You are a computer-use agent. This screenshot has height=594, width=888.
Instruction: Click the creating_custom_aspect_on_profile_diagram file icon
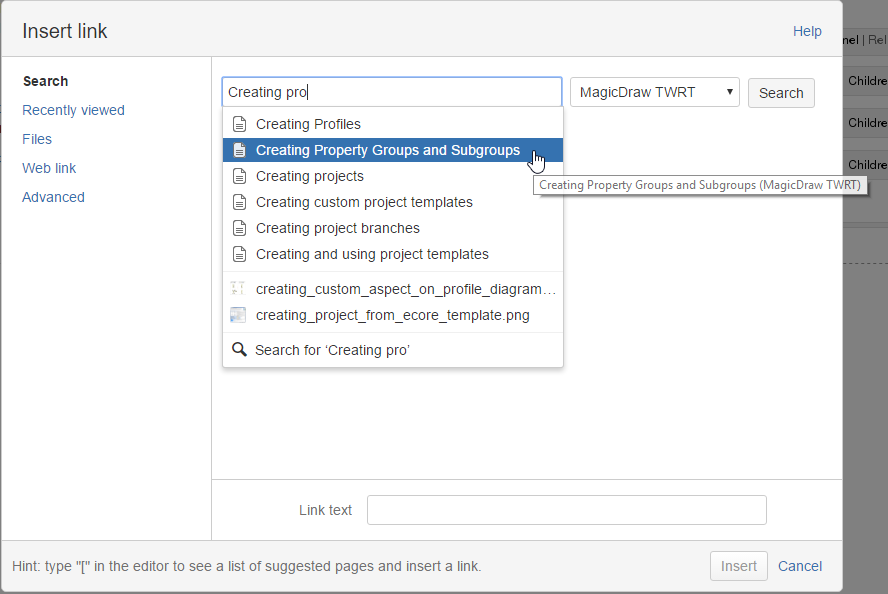pyautogui.click(x=238, y=289)
